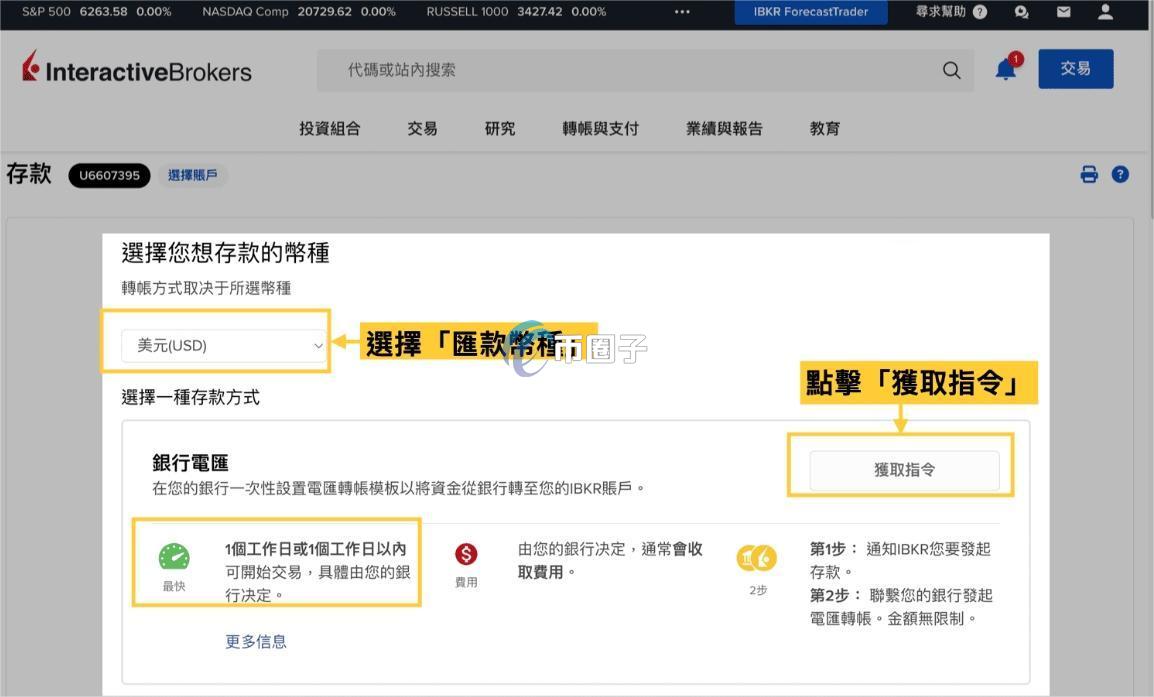Open the 美元(USD) currency dropdown
1154x697 pixels.
point(222,345)
